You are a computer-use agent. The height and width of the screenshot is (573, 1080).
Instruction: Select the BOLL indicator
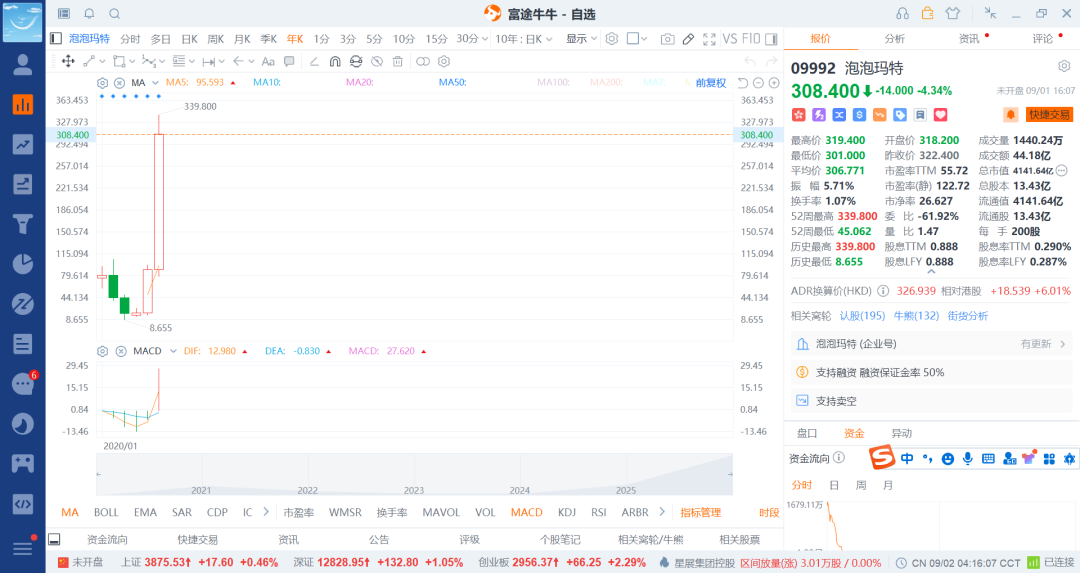[x=106, y=512]
